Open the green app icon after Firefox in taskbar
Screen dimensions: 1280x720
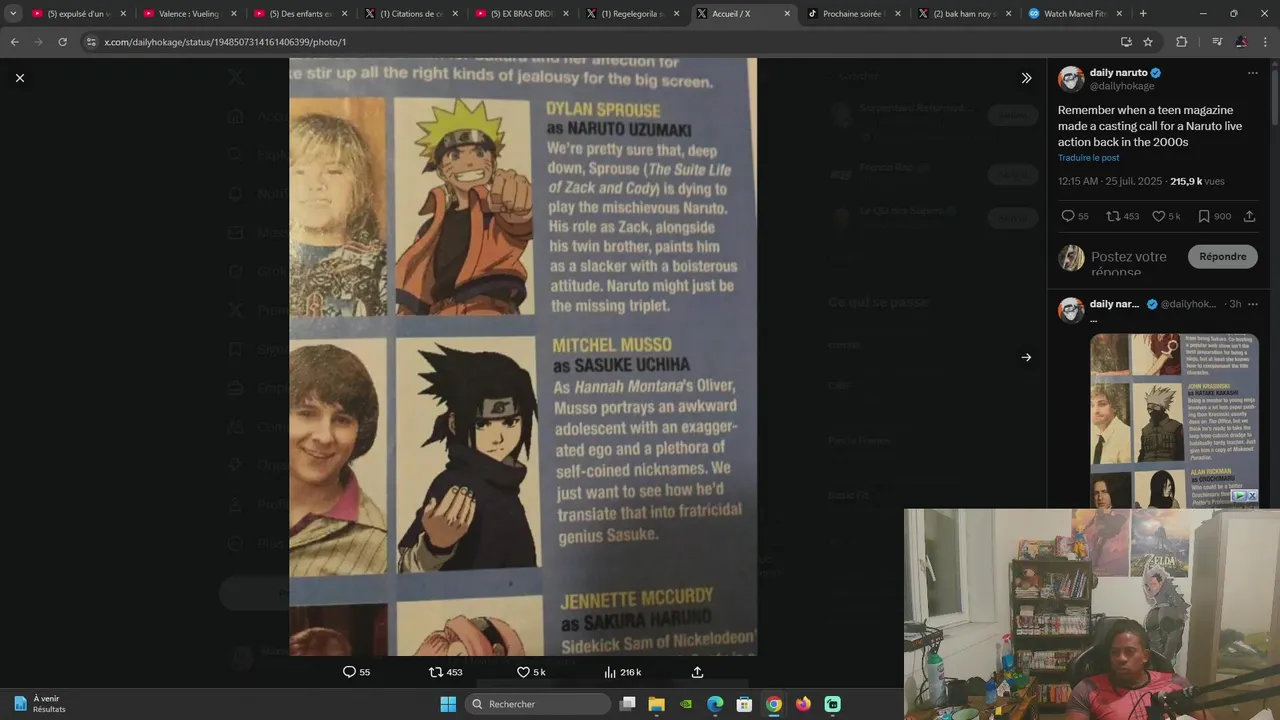pos(832,704)
